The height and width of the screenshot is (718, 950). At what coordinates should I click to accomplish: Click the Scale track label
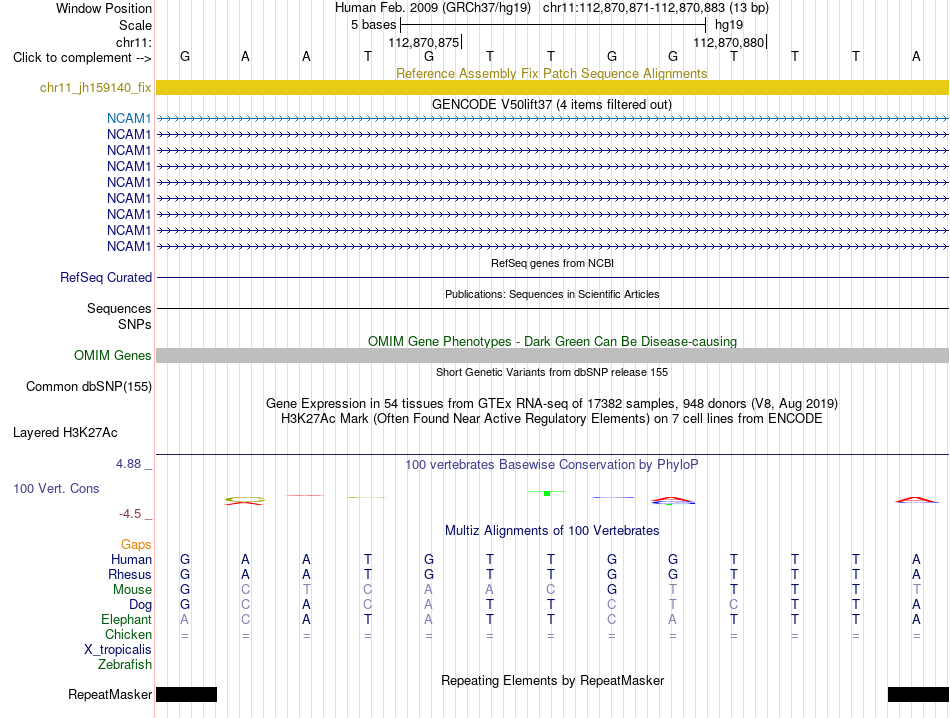(x=135, y=25)
